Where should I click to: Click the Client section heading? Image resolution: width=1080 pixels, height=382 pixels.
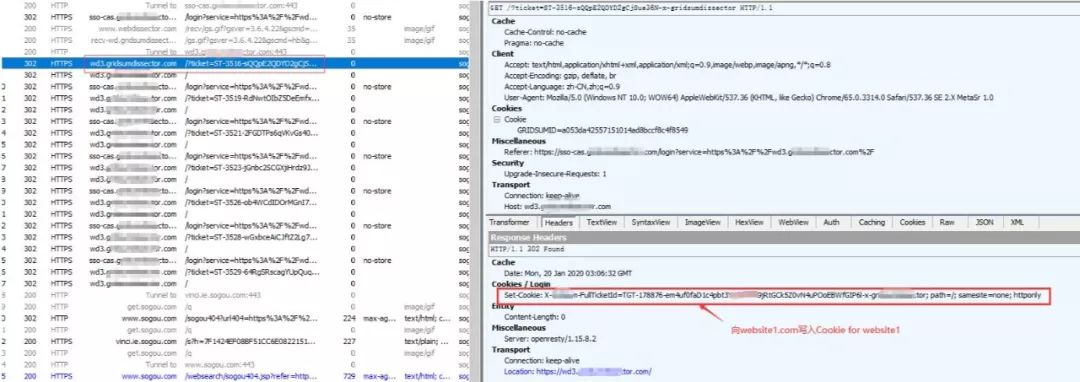click(503, 54)
